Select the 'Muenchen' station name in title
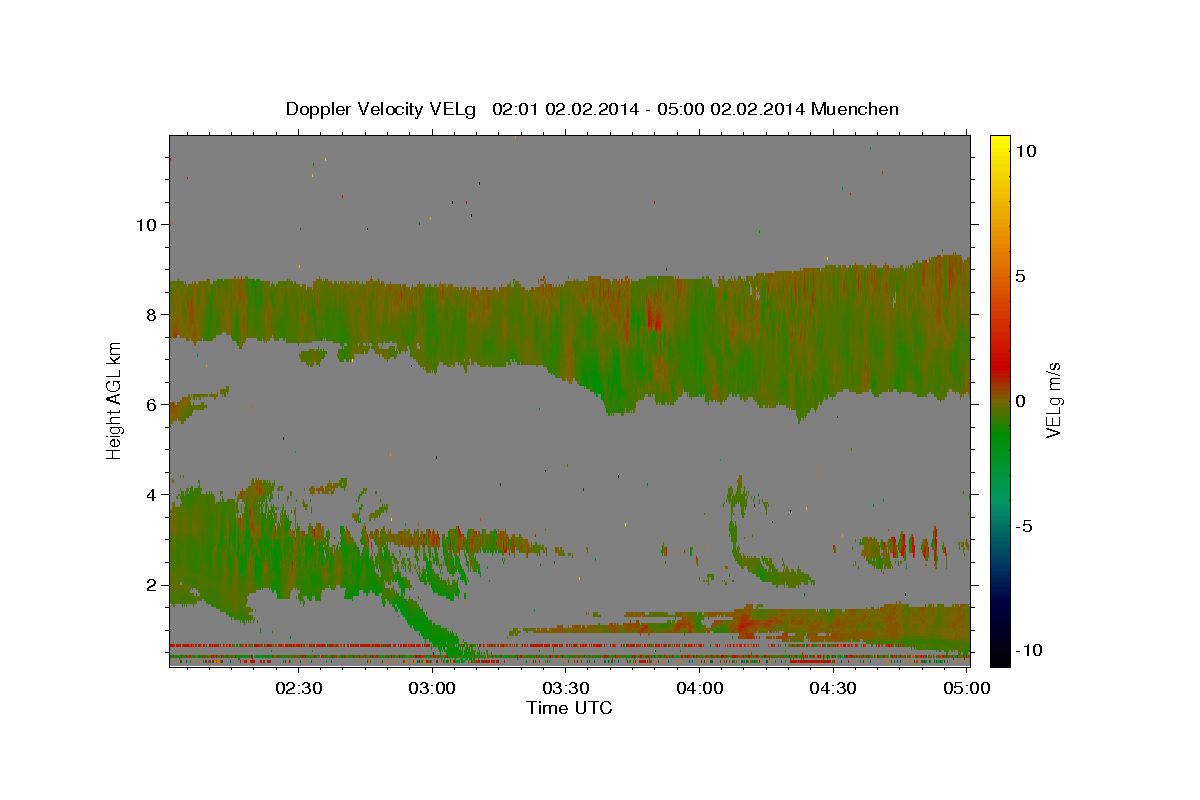This screenshot has height=800, width=1200. [x=855, y=109]
